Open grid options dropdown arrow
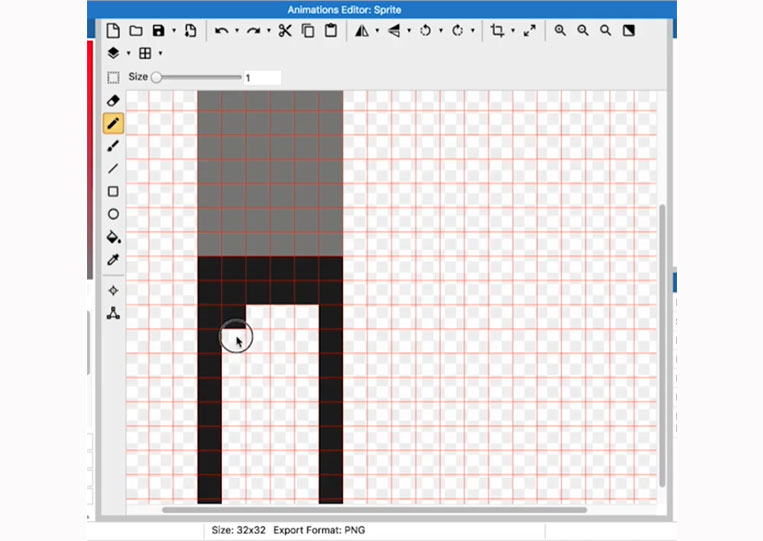The width and height of the screenshot is (763, 541). click(x=160, y=53)
